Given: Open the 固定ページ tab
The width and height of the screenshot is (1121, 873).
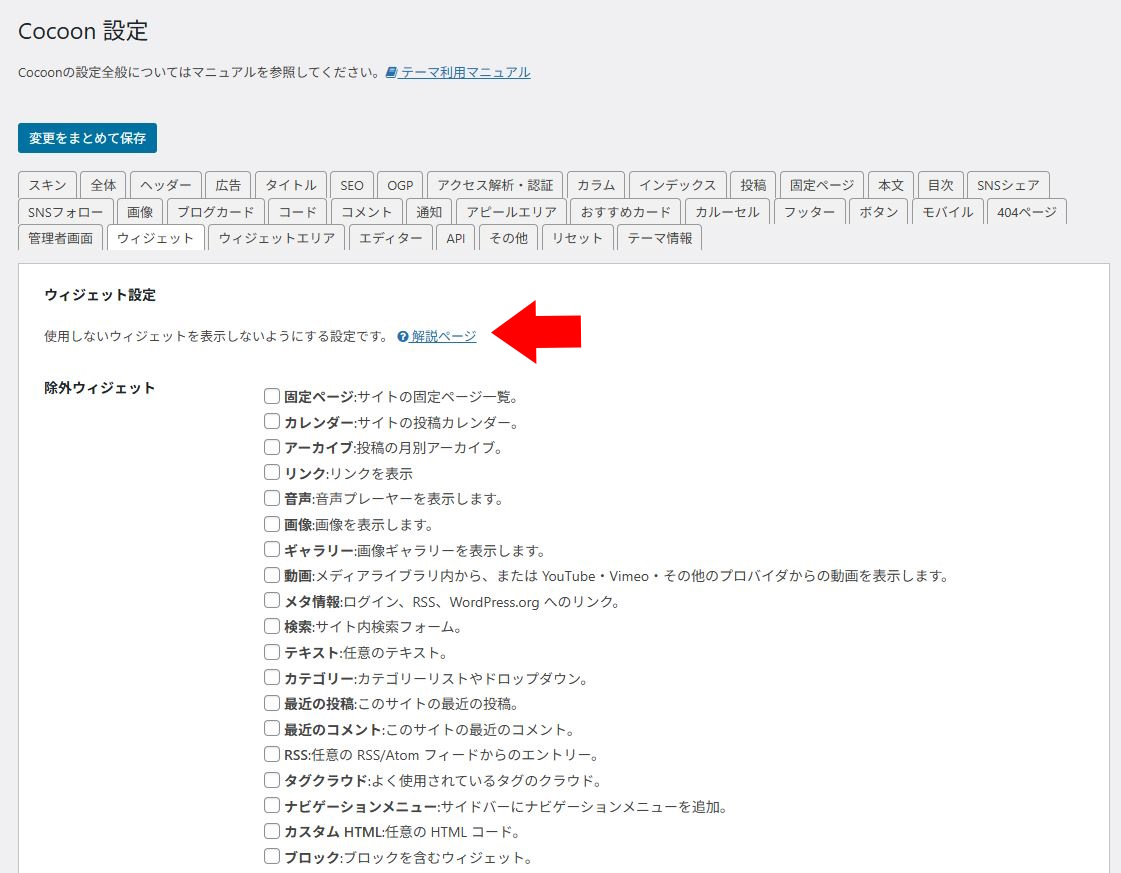Looking at the screenshot, I should tap(822, 185).
